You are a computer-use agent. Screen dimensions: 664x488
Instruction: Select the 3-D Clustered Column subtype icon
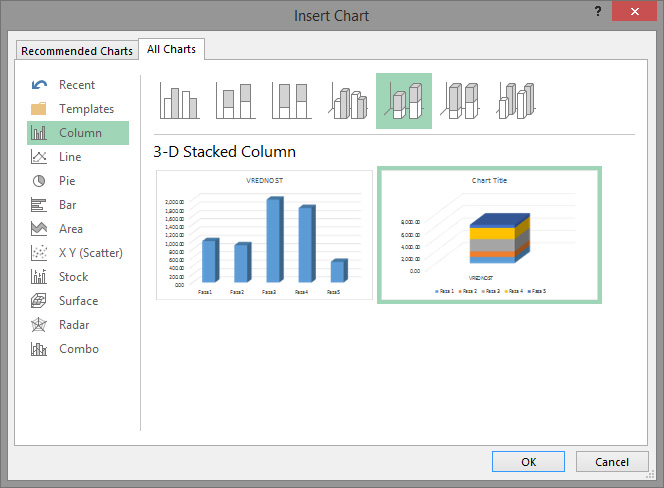tap(348, 101)
